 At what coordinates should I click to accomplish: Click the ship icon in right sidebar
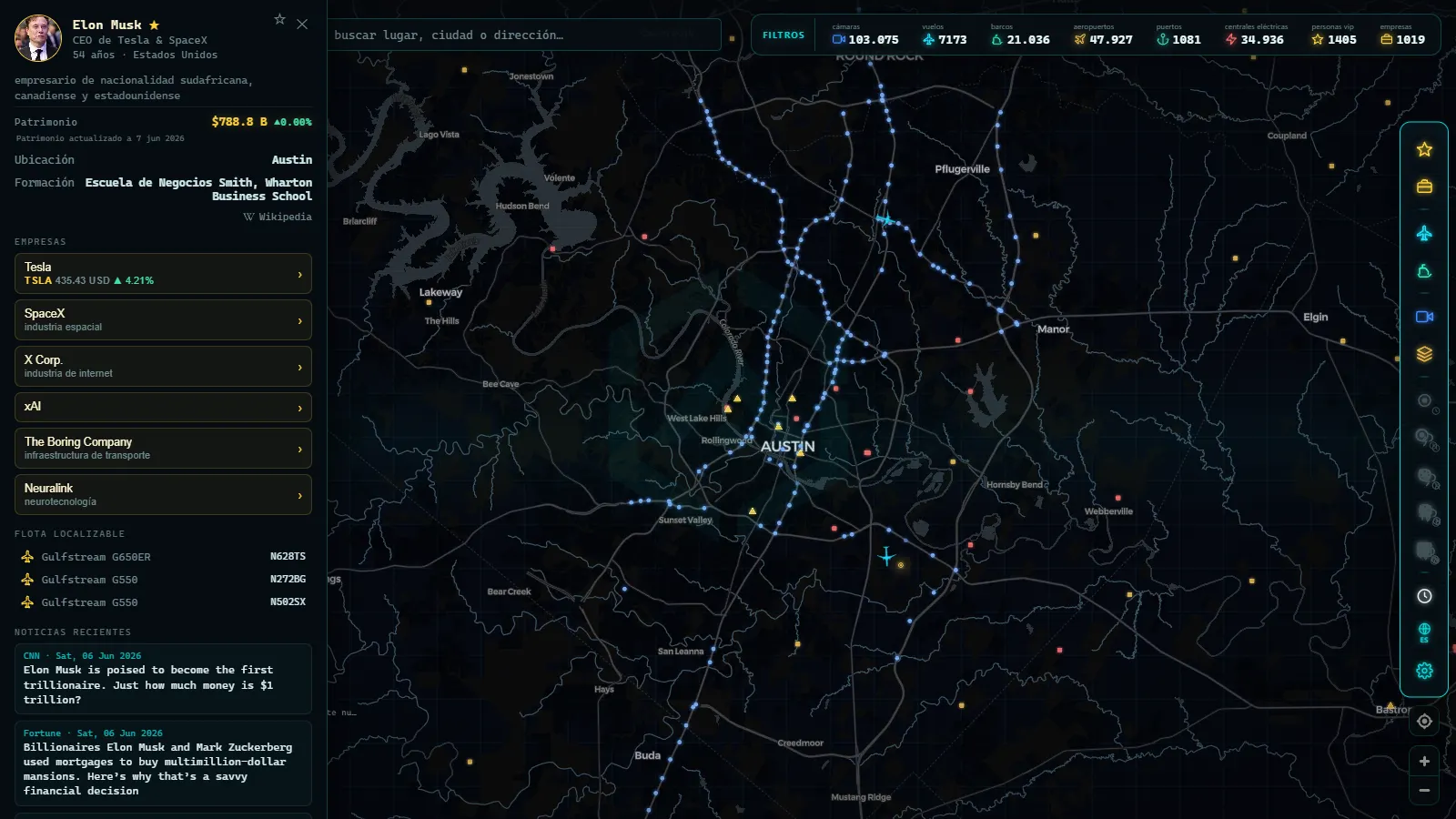pos(1424,271)
